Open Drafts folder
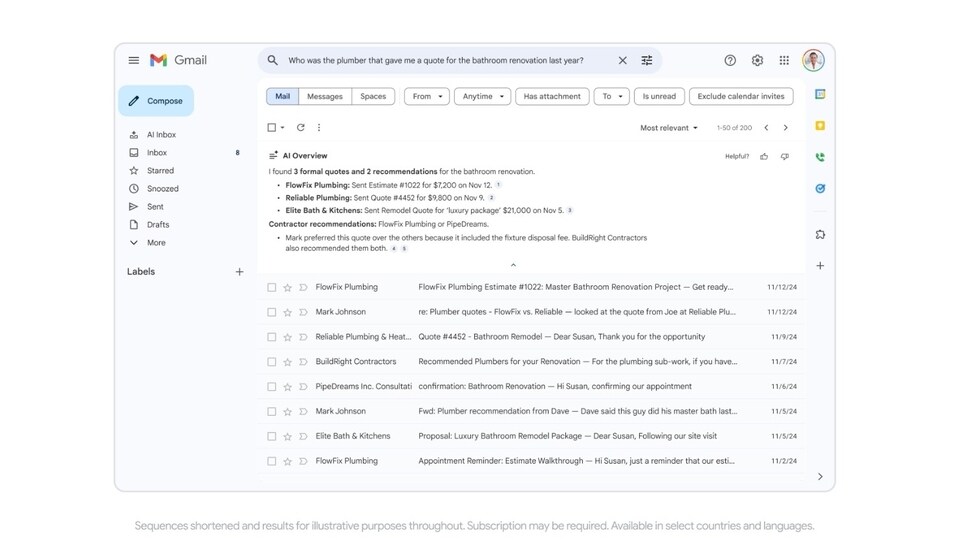This screenshot has height=540, width=960. point(158,225)
